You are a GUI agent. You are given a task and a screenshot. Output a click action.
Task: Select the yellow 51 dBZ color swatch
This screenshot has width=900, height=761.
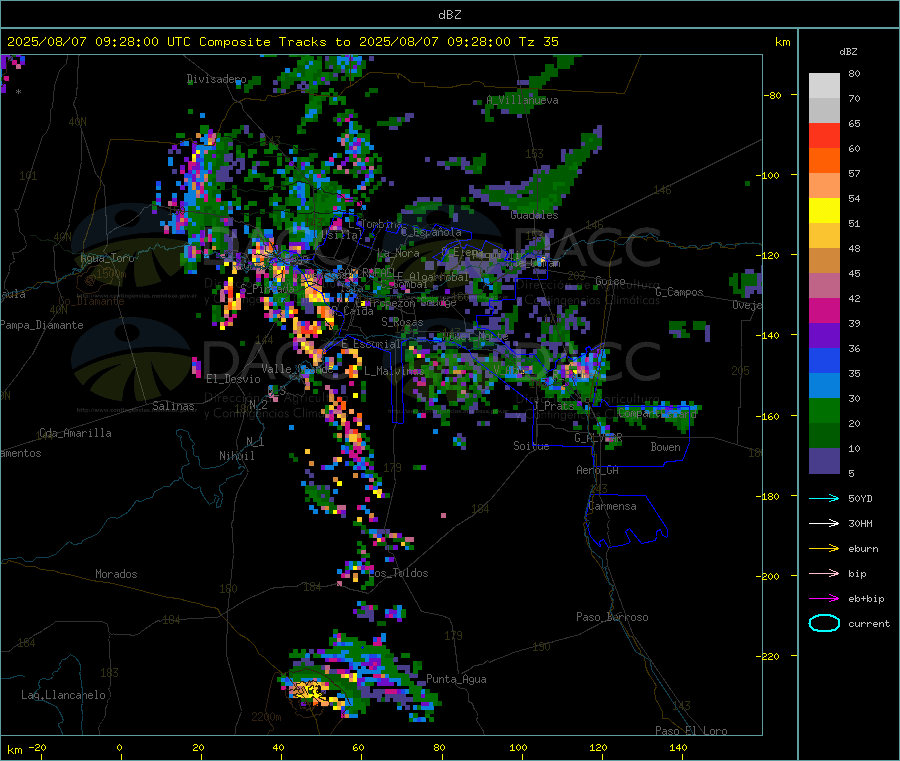coord(824,211)
